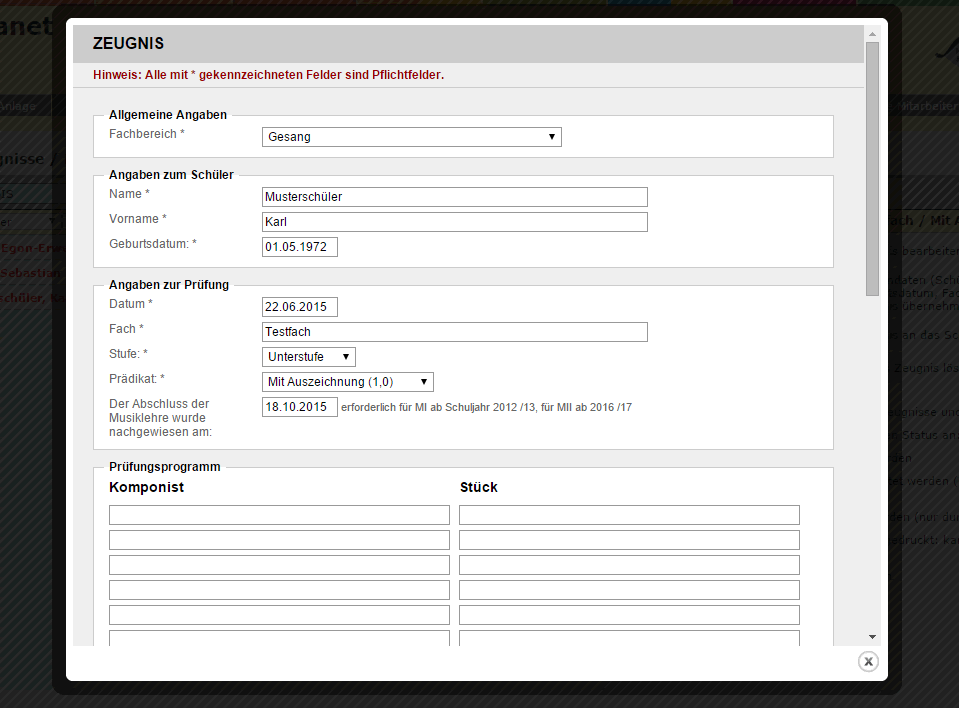Click the Komponist column header
This screenshot has height=708, width=959.
click(x=146, y=487)
